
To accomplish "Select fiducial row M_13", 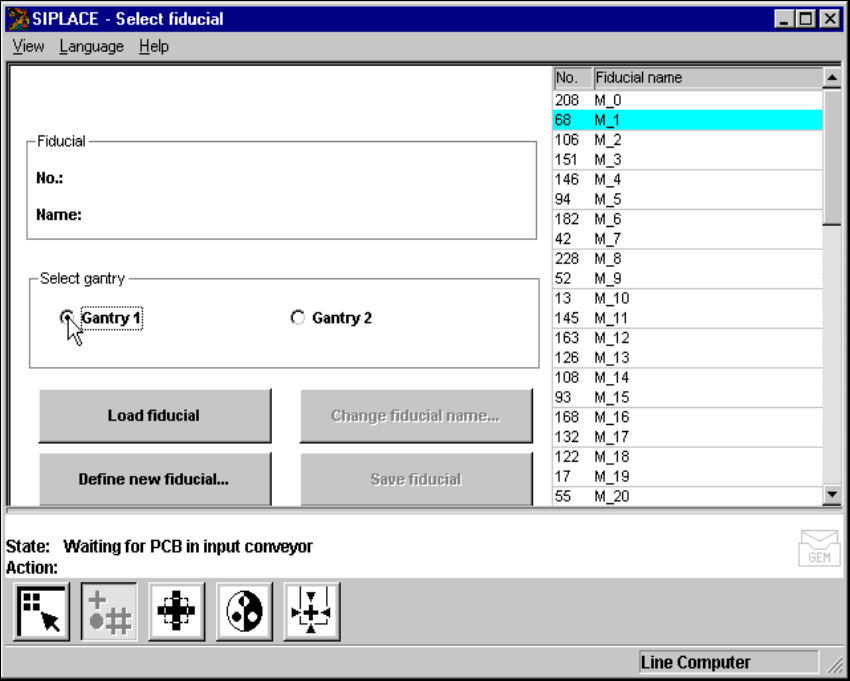I will (687, 357).
